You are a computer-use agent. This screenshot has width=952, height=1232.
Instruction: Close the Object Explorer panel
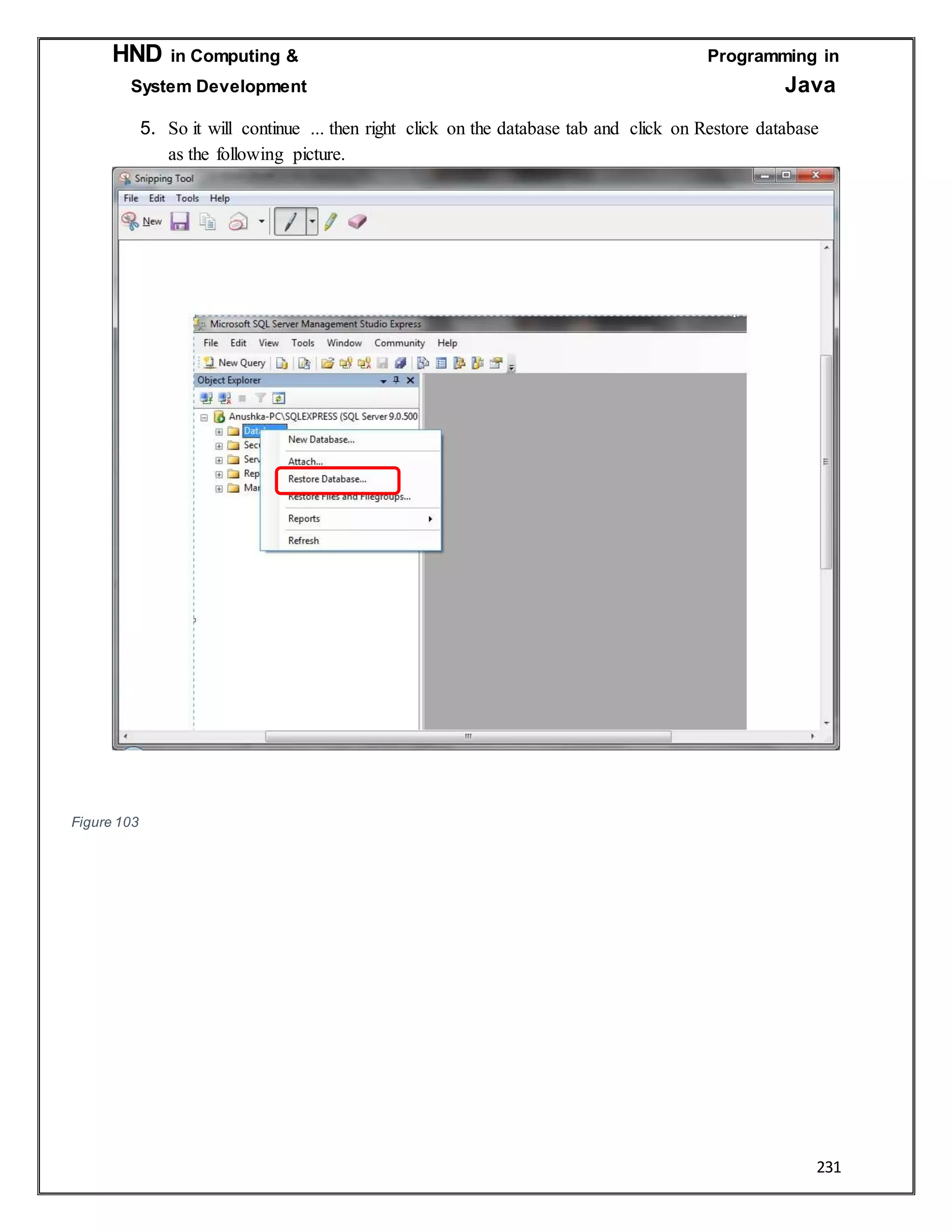click(410, 380)
